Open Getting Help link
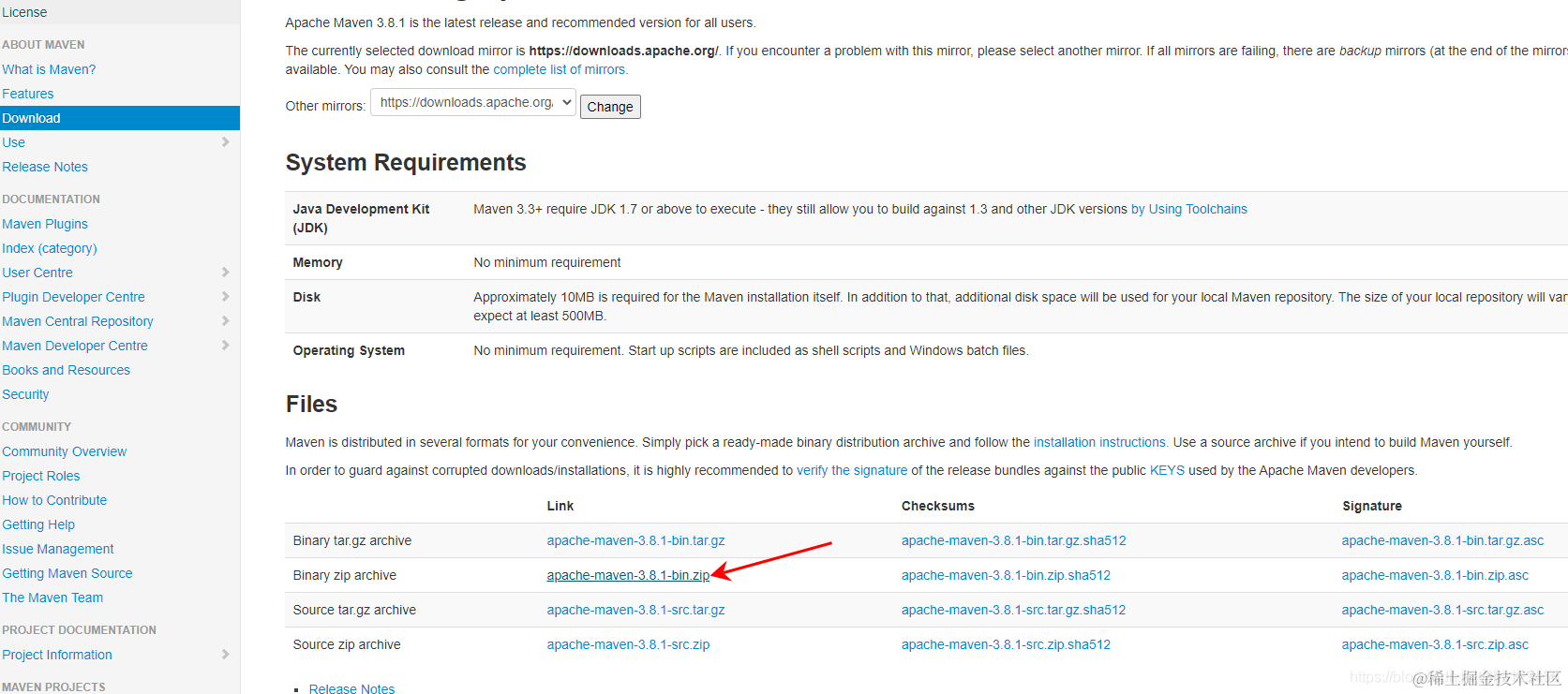1568x694 pixels. point(38,524)
